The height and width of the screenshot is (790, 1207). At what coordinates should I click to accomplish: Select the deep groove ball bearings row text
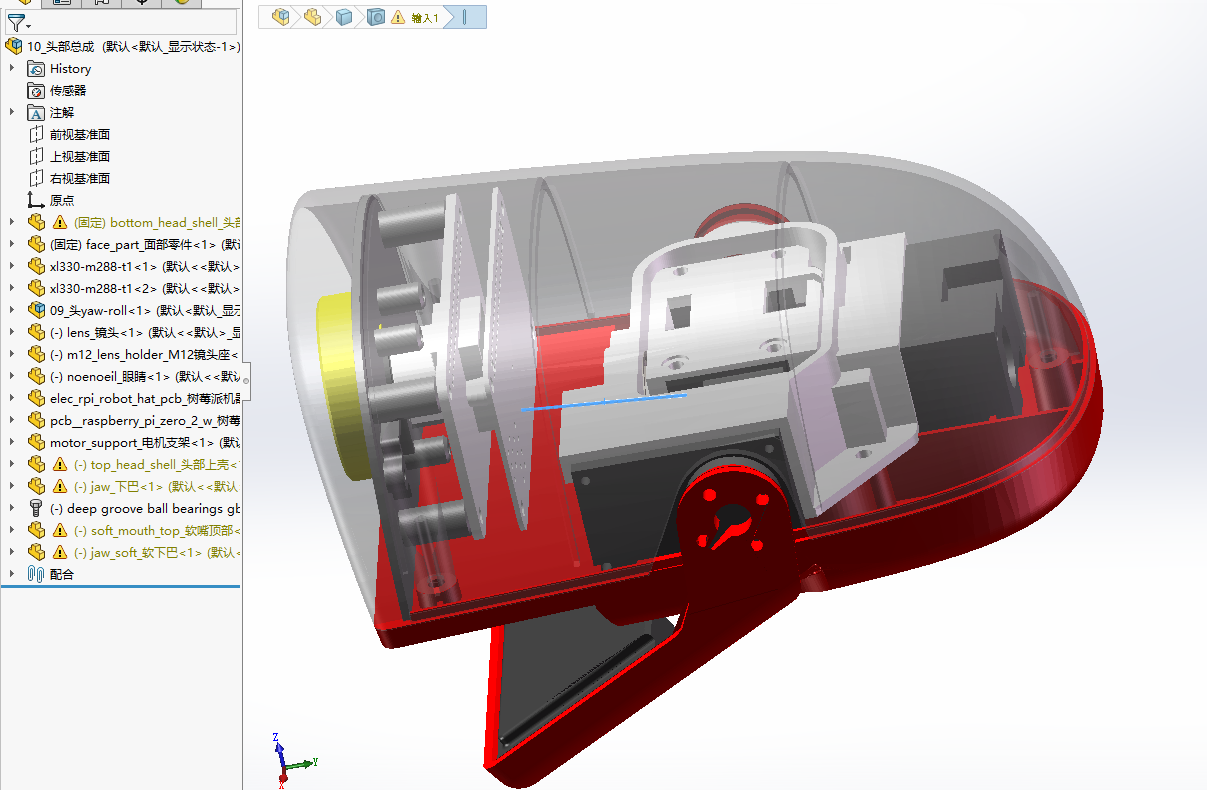coord(145,508)
